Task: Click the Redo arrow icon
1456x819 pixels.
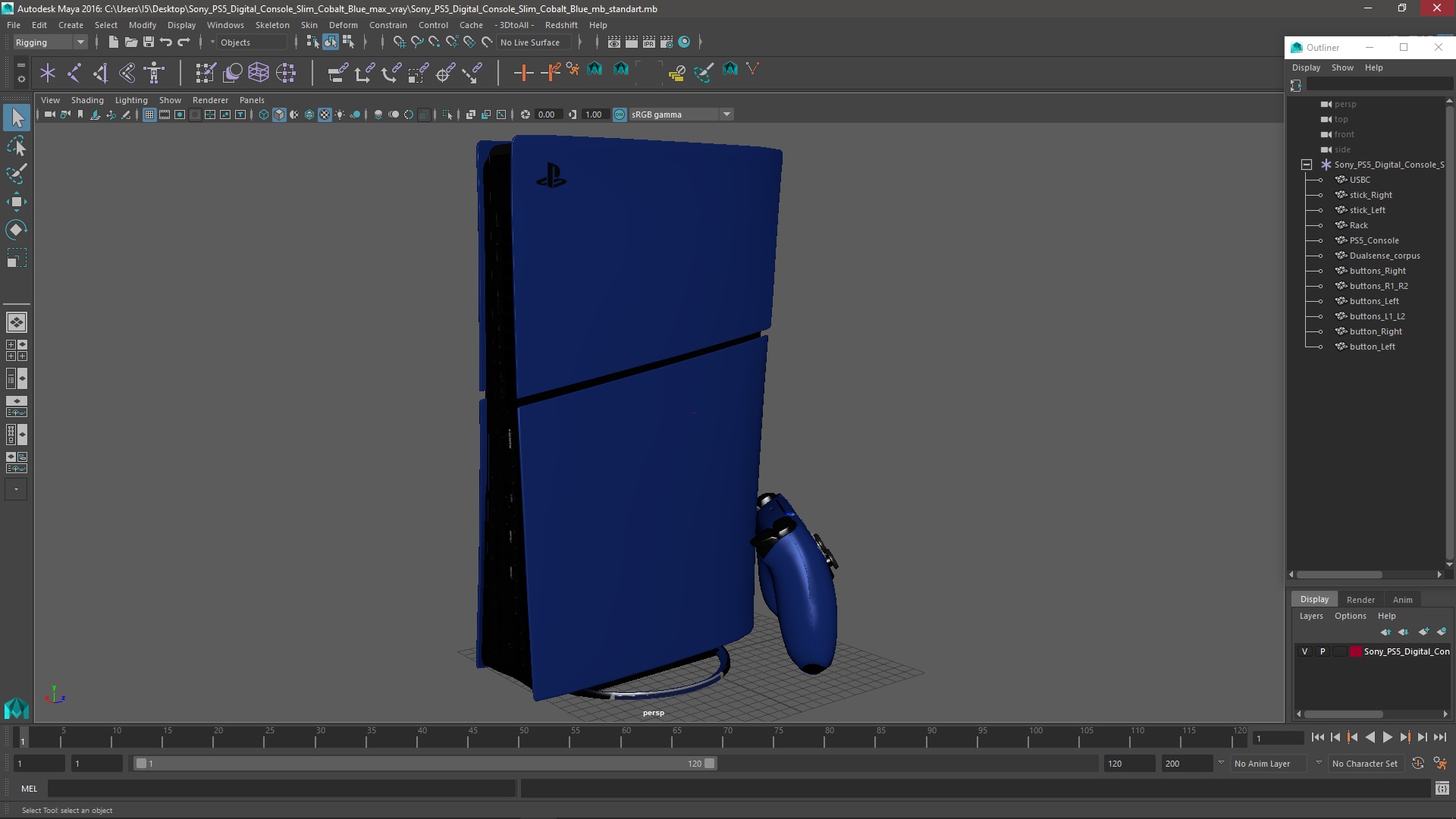Action: (184, 42)
